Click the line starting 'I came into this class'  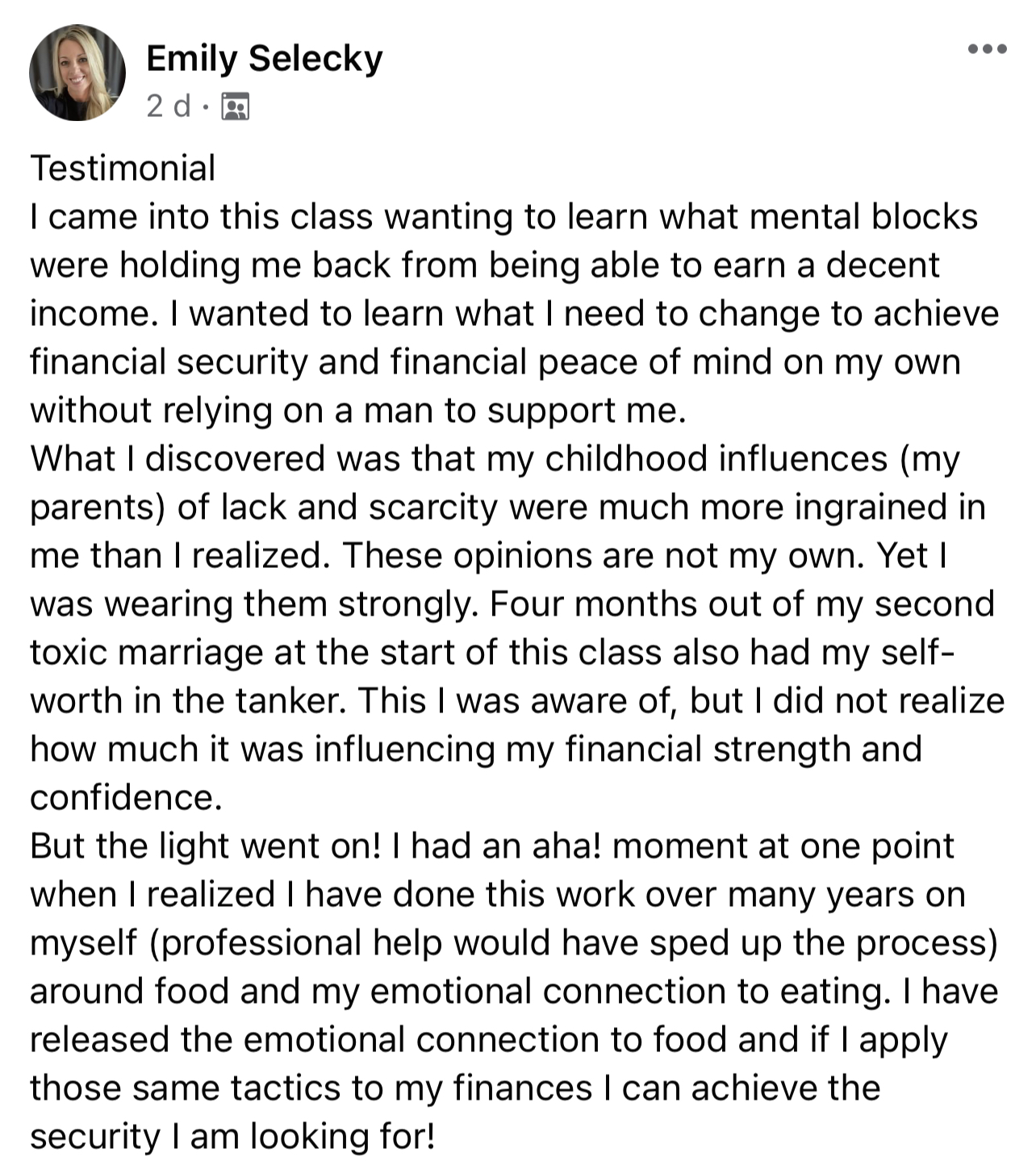tap(503, 216)
